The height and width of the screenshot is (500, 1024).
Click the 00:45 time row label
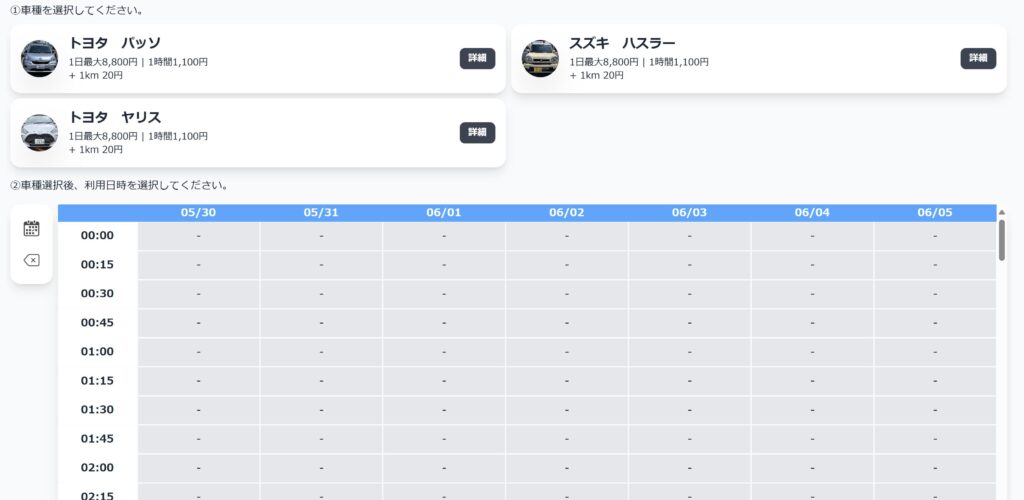pyautogui.click(x=97, y=322)
